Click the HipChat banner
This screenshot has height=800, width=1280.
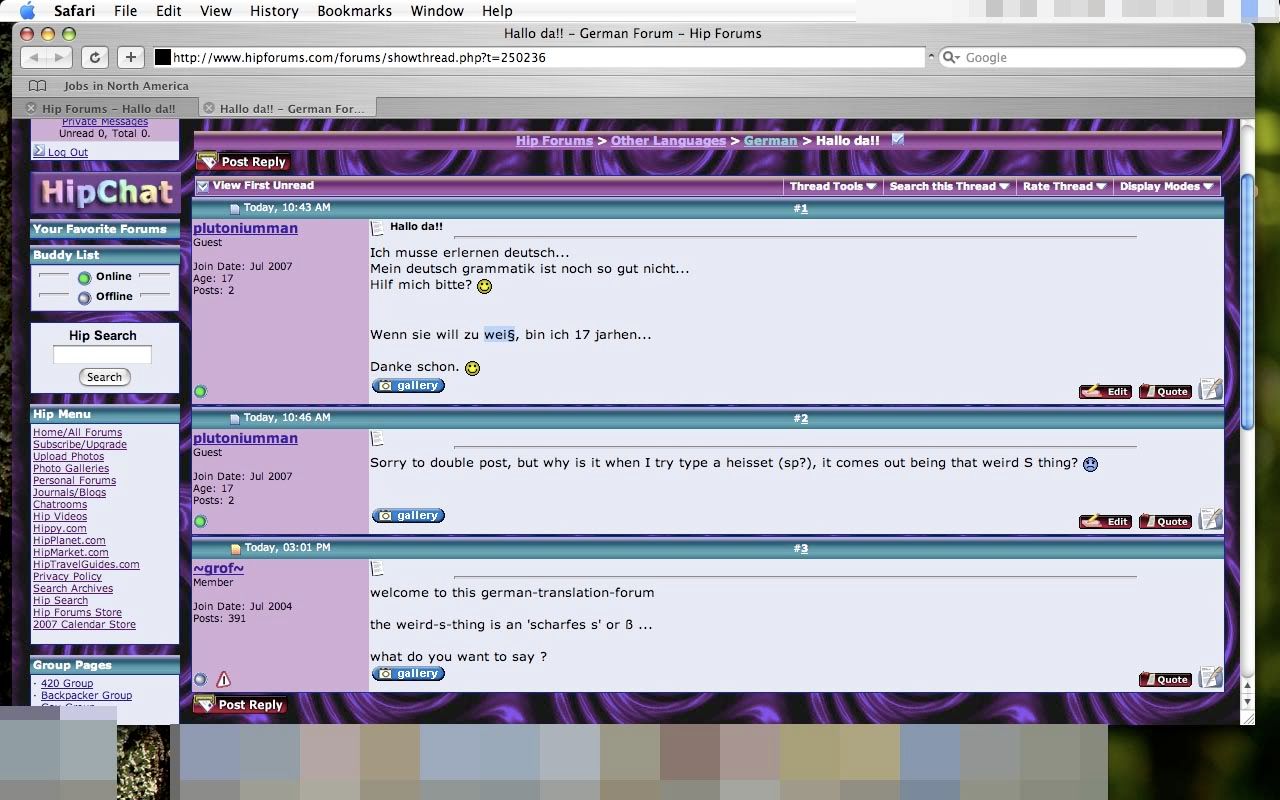(x=105, y=193)
